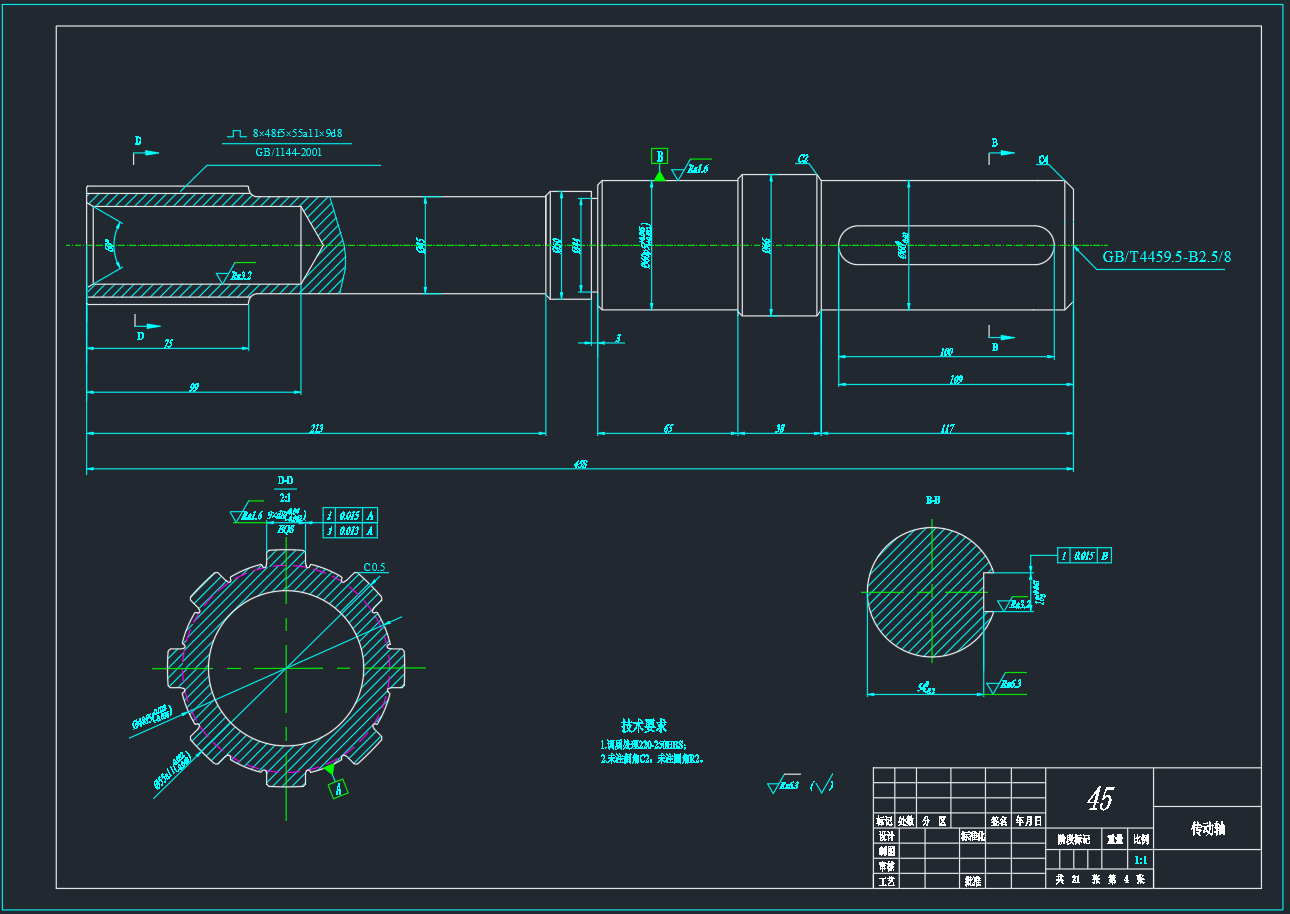The width and height of the screenshot is (1290, 914).
Task: Click the '重量' header cell in title block
Action: [x=1115, y=839]
